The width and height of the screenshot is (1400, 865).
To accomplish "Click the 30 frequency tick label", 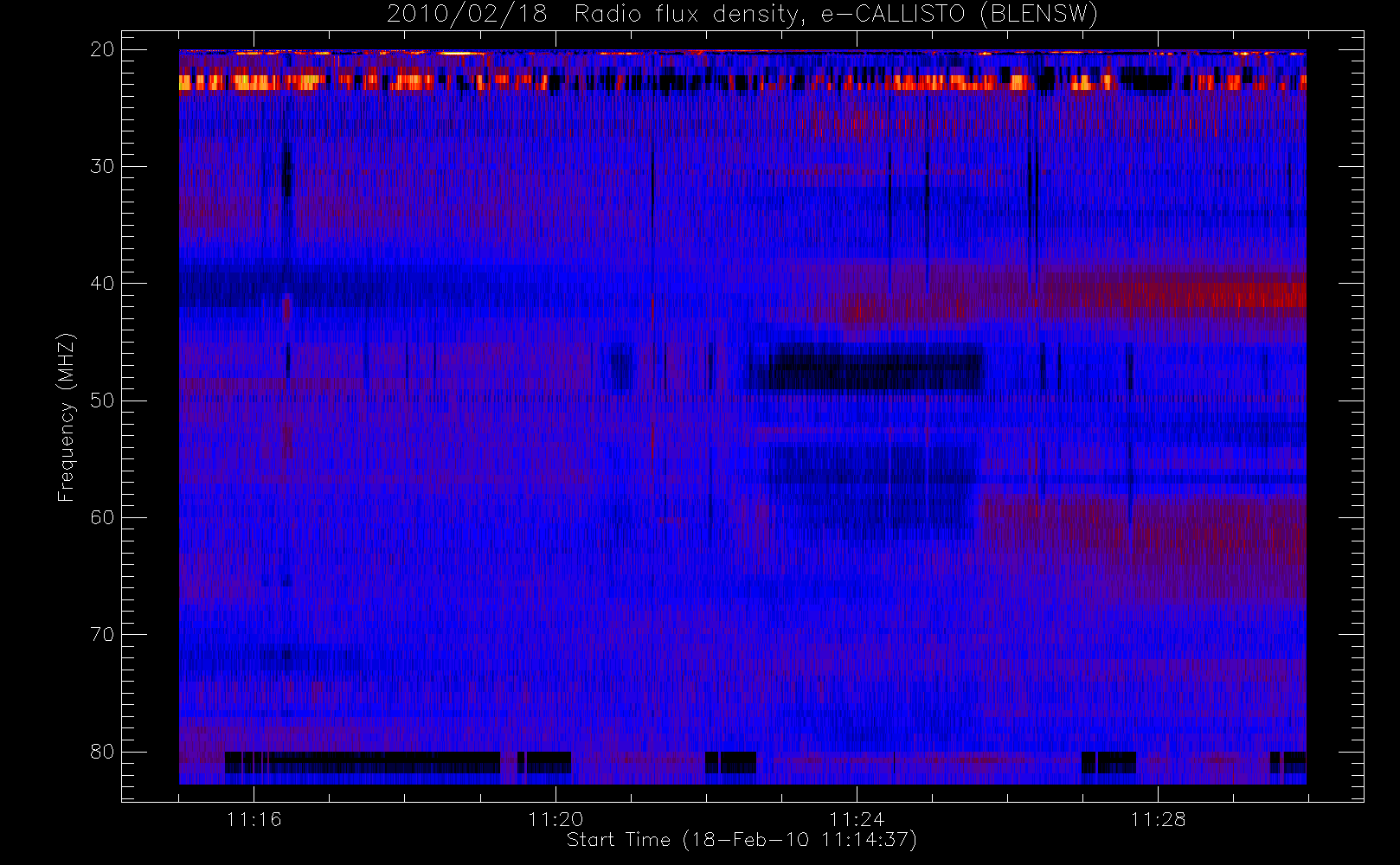I will (x=102, y=166).
